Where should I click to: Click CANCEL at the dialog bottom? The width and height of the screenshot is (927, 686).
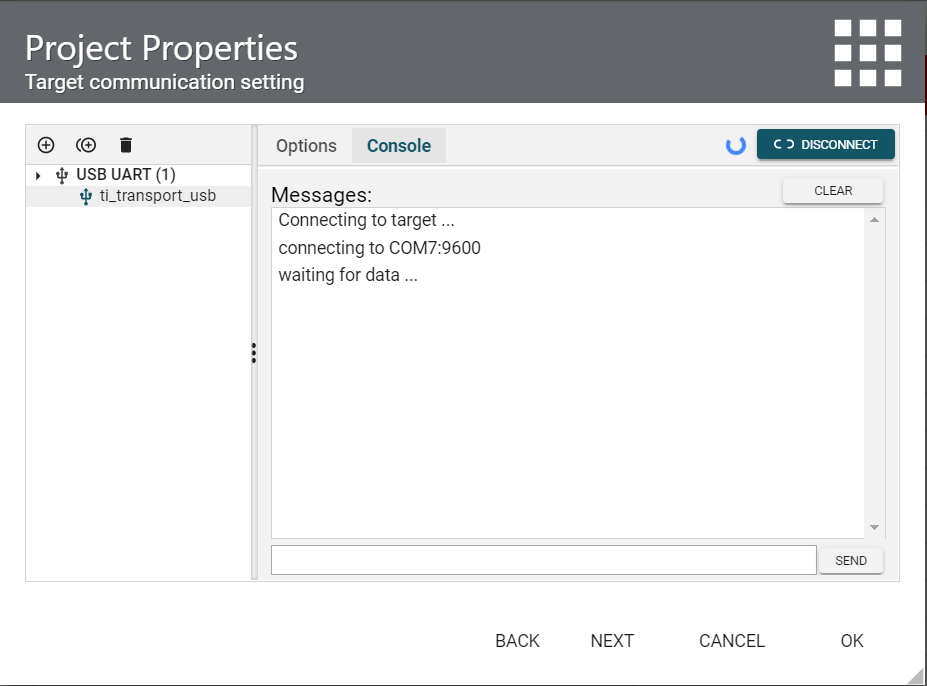click(731, 641)
